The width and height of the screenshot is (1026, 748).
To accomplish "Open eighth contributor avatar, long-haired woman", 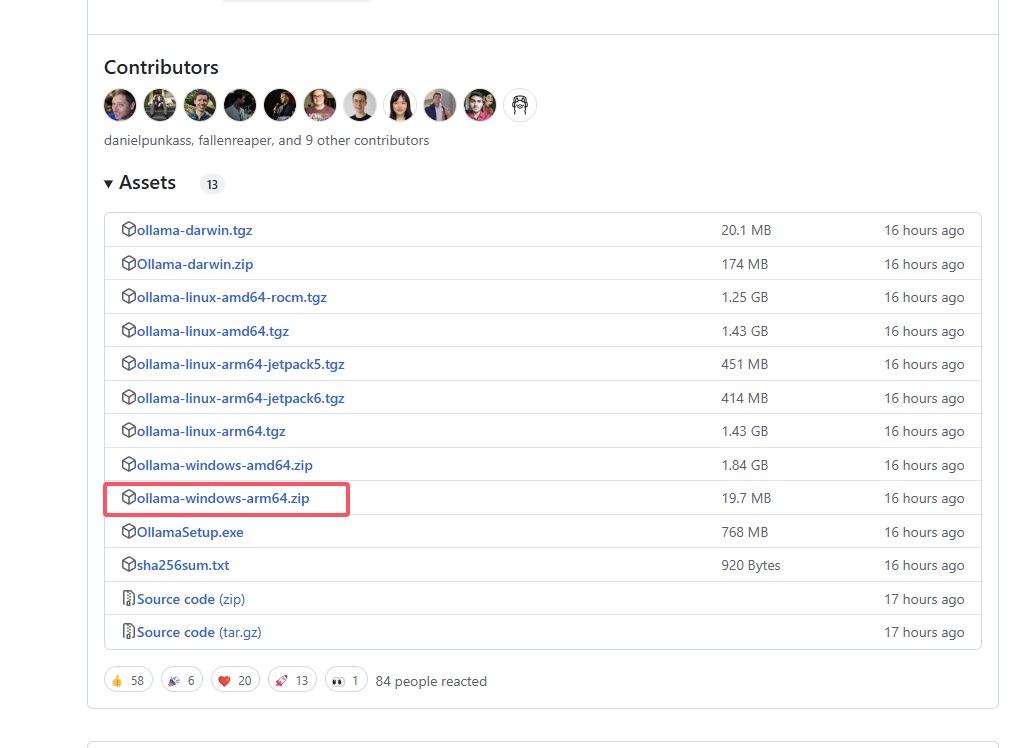I will [400, 105].
